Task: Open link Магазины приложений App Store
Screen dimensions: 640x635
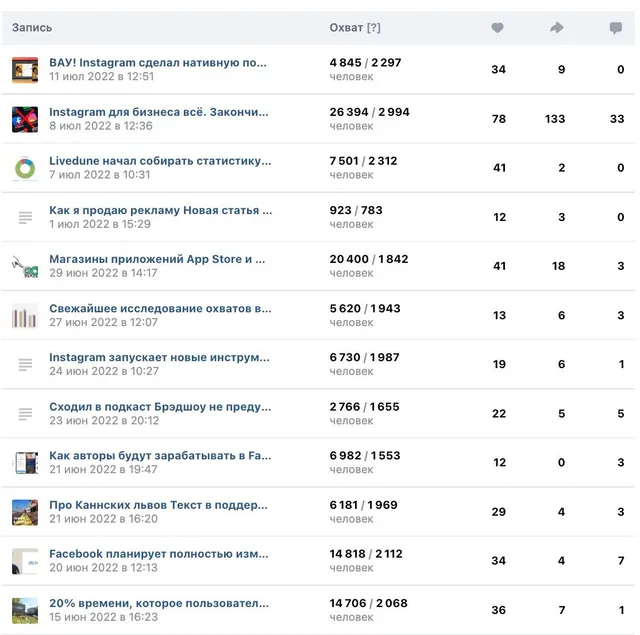Action: click(x=157, y=259)
